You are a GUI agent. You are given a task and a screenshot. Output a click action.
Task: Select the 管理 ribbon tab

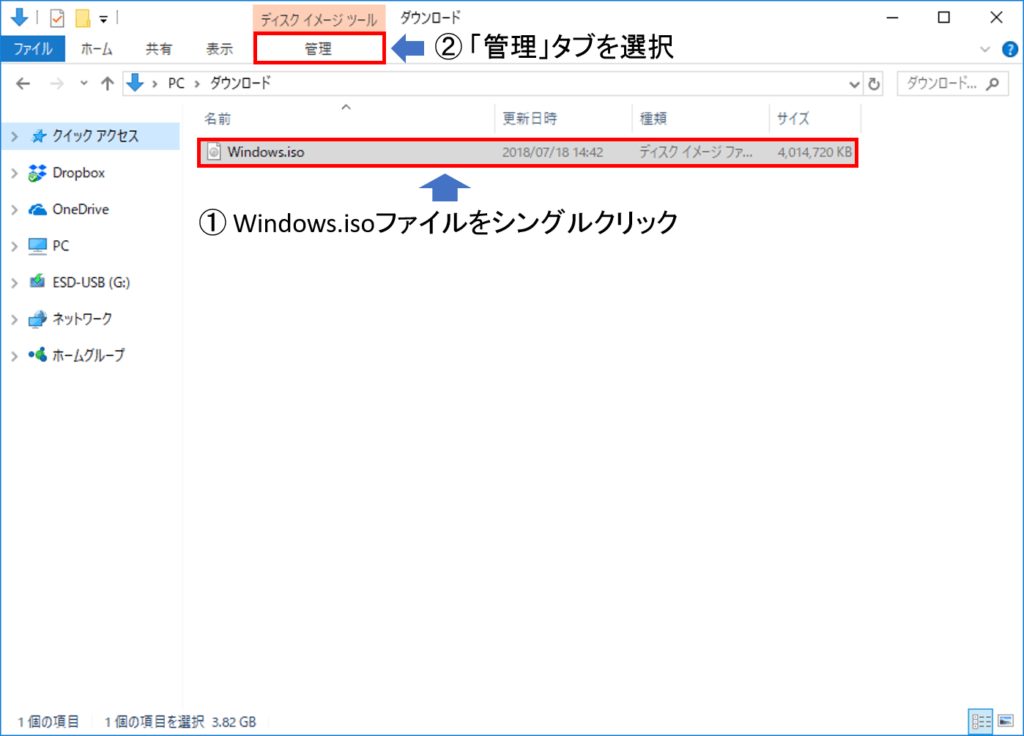[319, 49]
